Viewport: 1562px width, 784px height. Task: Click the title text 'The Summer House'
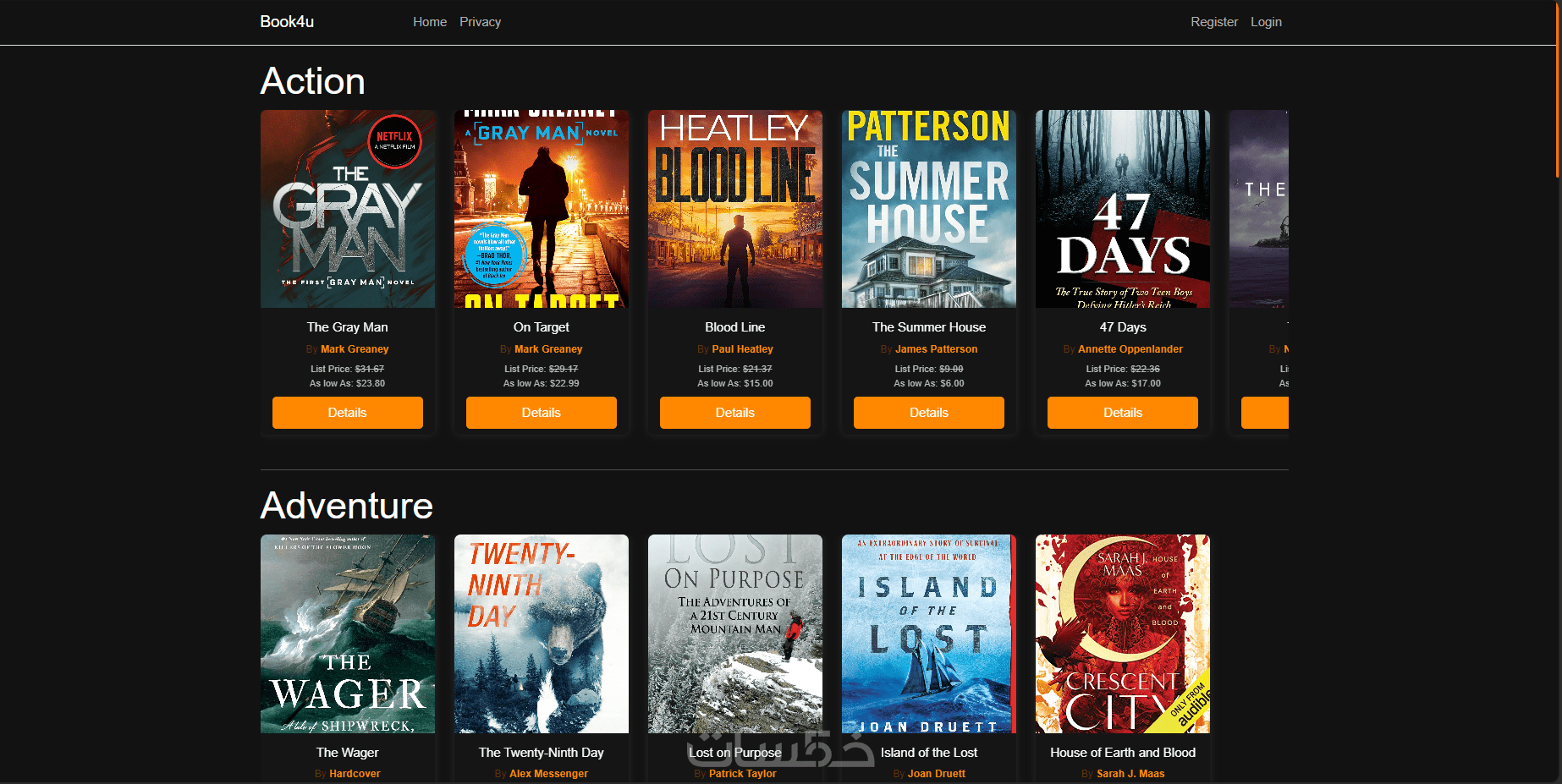(x=929, y=327)
